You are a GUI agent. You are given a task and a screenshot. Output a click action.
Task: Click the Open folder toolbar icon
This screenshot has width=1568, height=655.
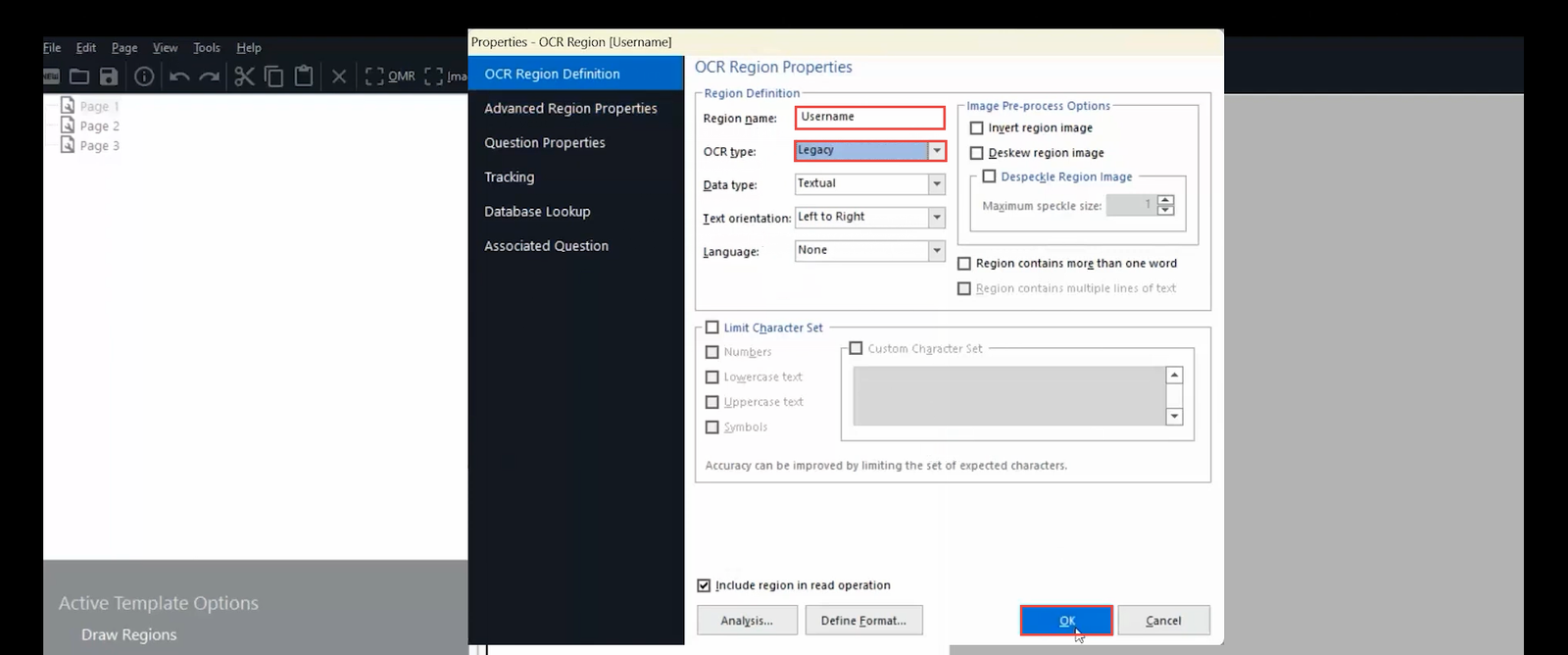coord(79,76)
